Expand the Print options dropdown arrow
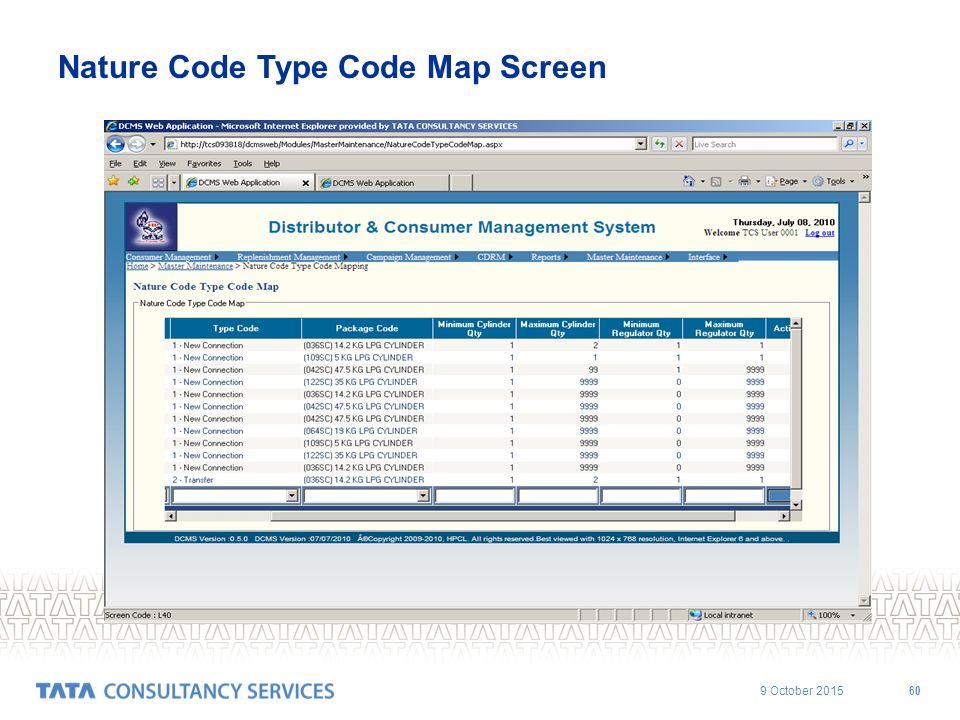 tap(758, 181)
